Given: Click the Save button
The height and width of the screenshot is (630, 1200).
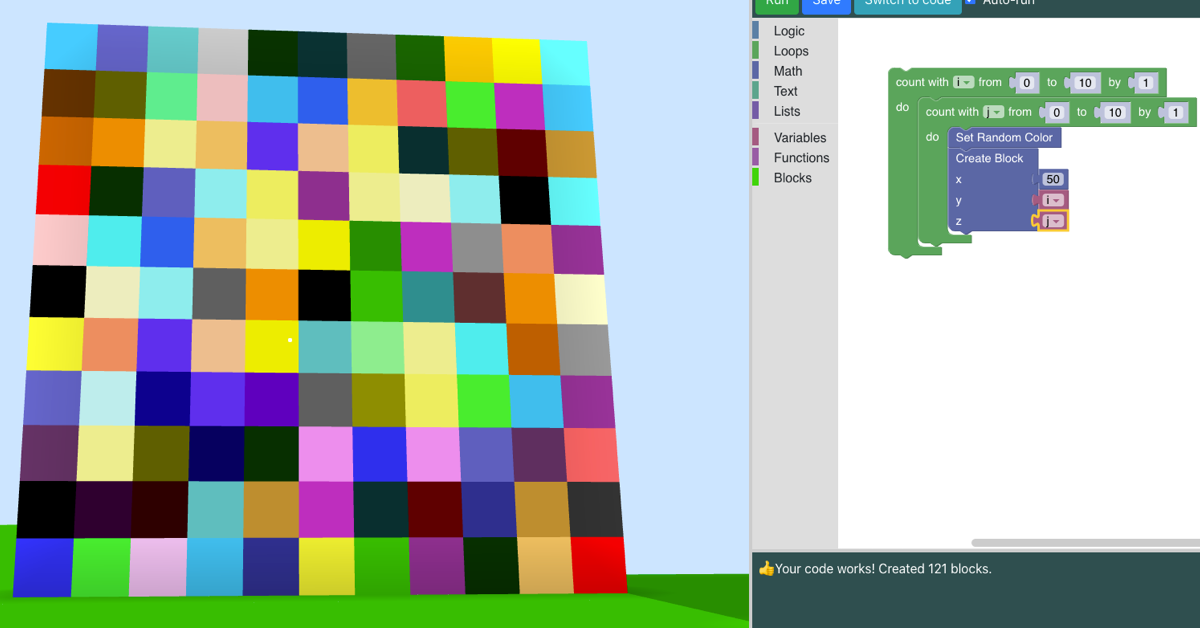Looking at the screenshot, I should (826, 3).
